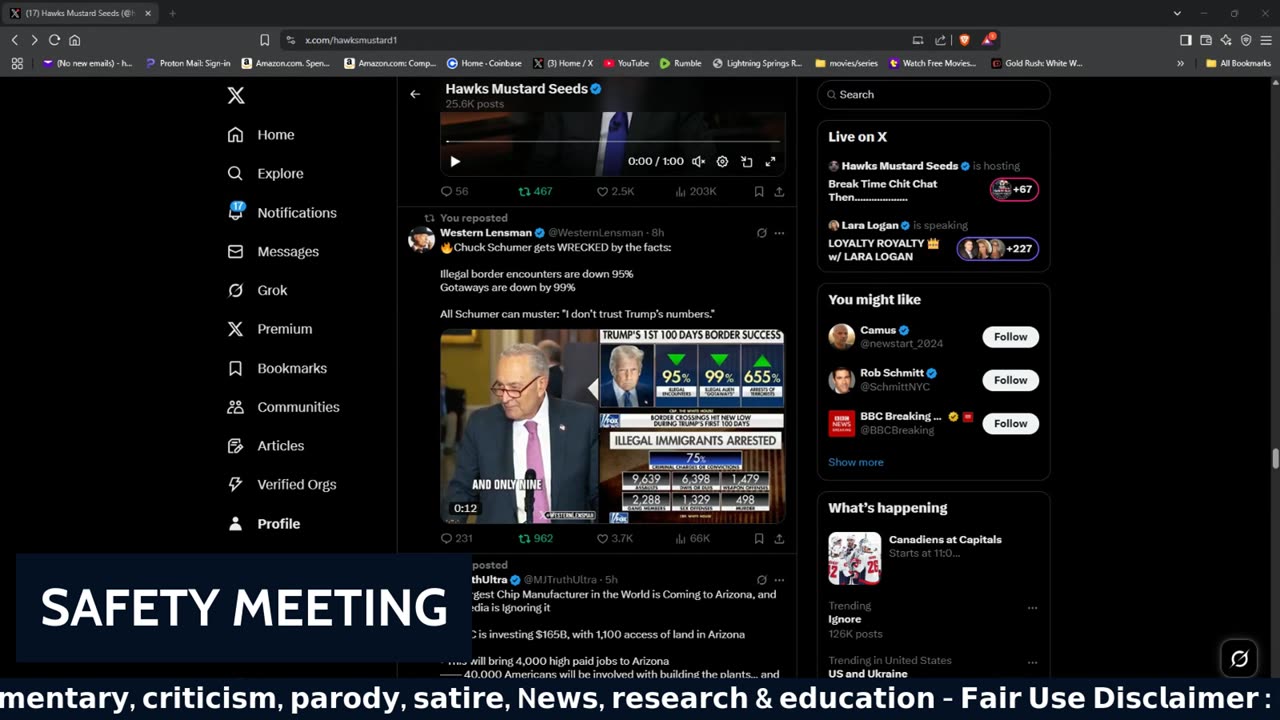Click the back arrow beside Hawks Mustard Seeds
The image size is (1280, 720).
415,94
